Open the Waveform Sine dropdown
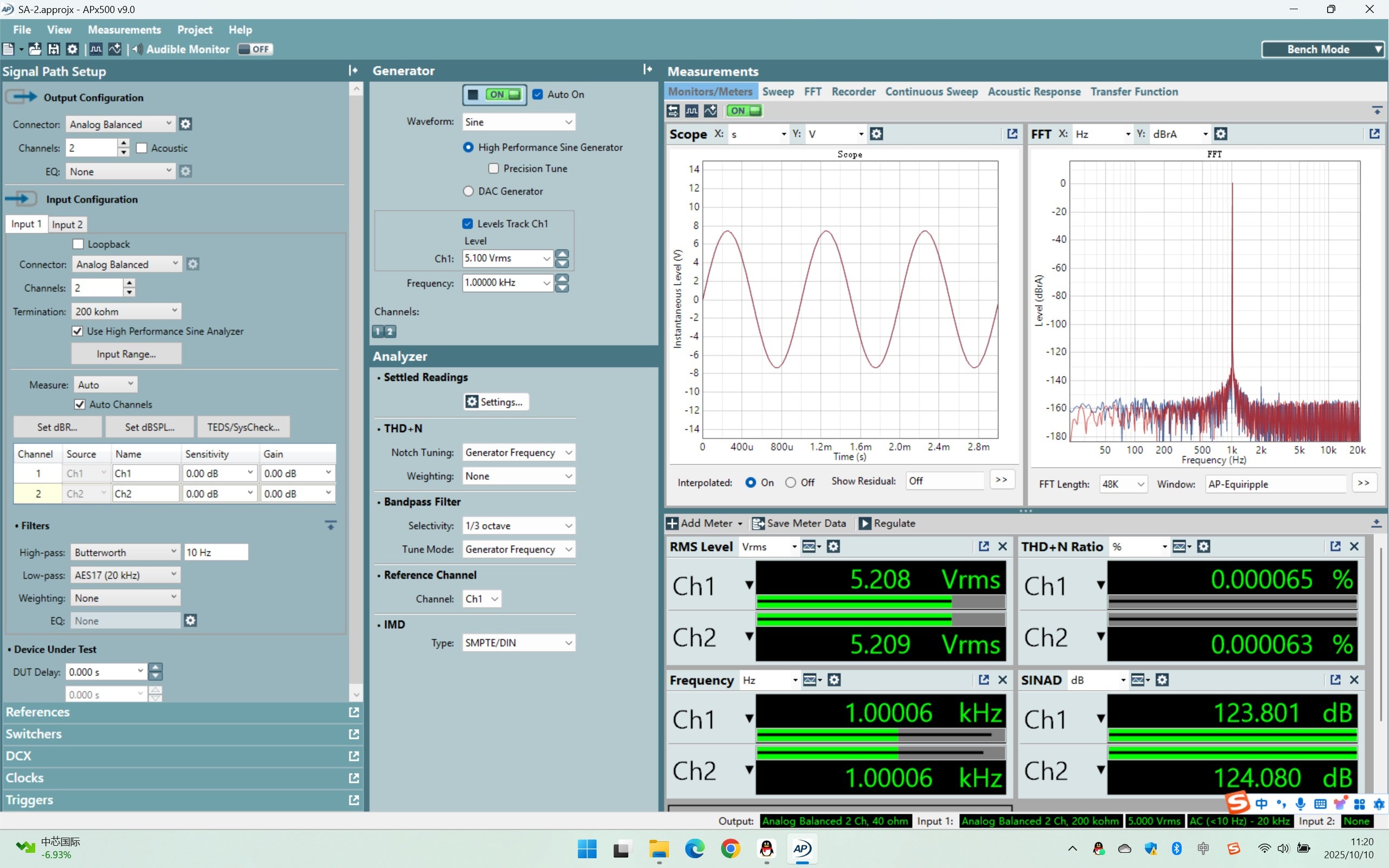The image size is (1389, 868). click(518, 122)
